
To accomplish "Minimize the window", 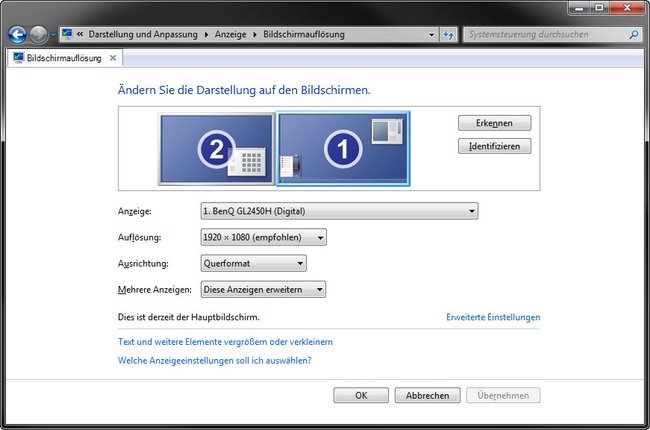I will [579, 8].
